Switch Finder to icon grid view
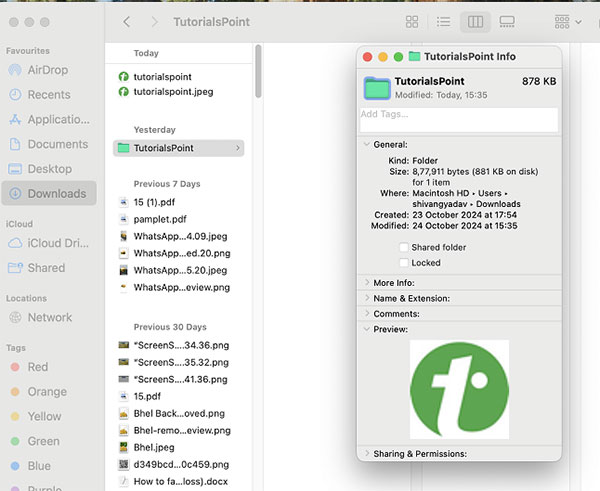Image resolution: width=600 pixels, height=491 pixels. pos(412,21)
